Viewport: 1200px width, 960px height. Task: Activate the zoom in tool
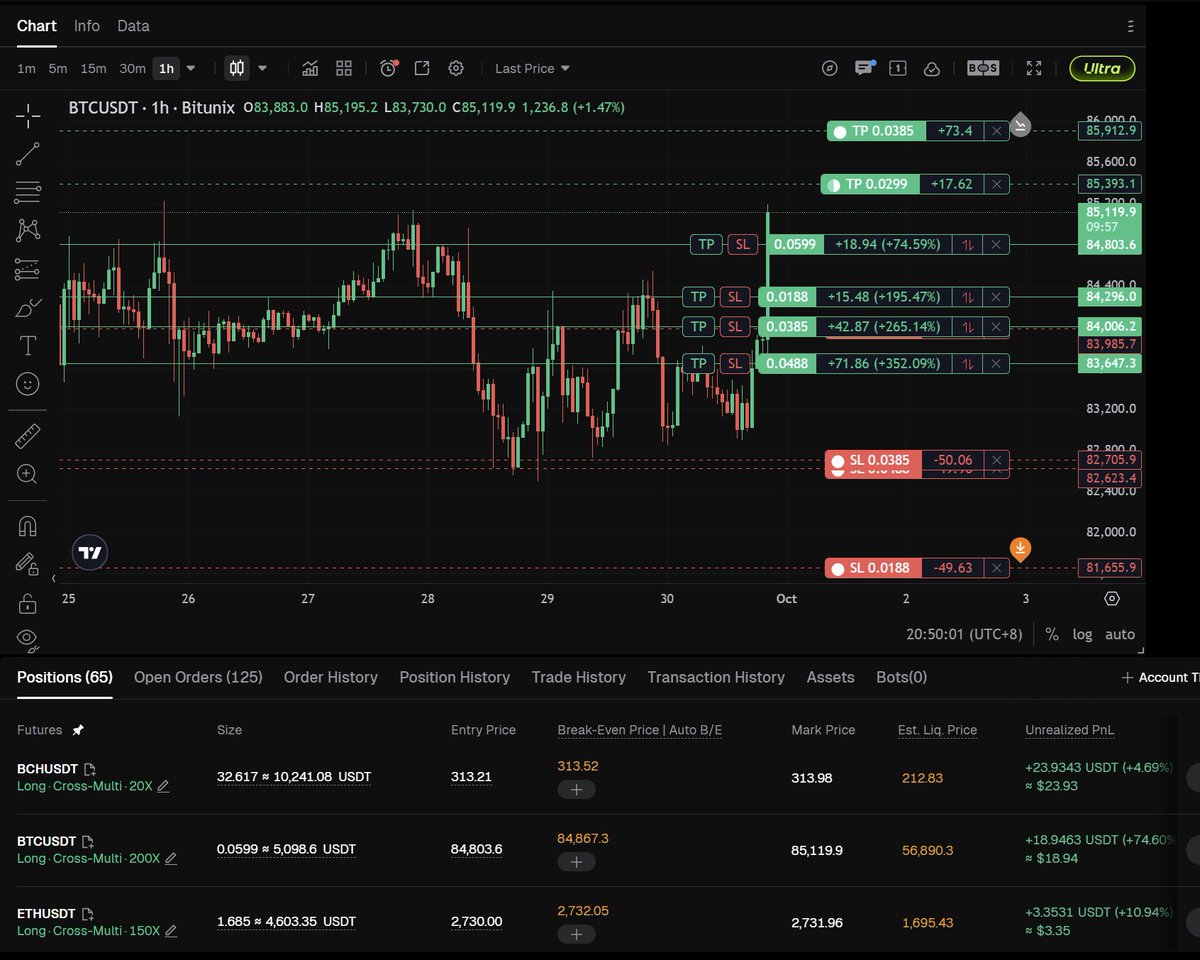[x=28, y=474]
